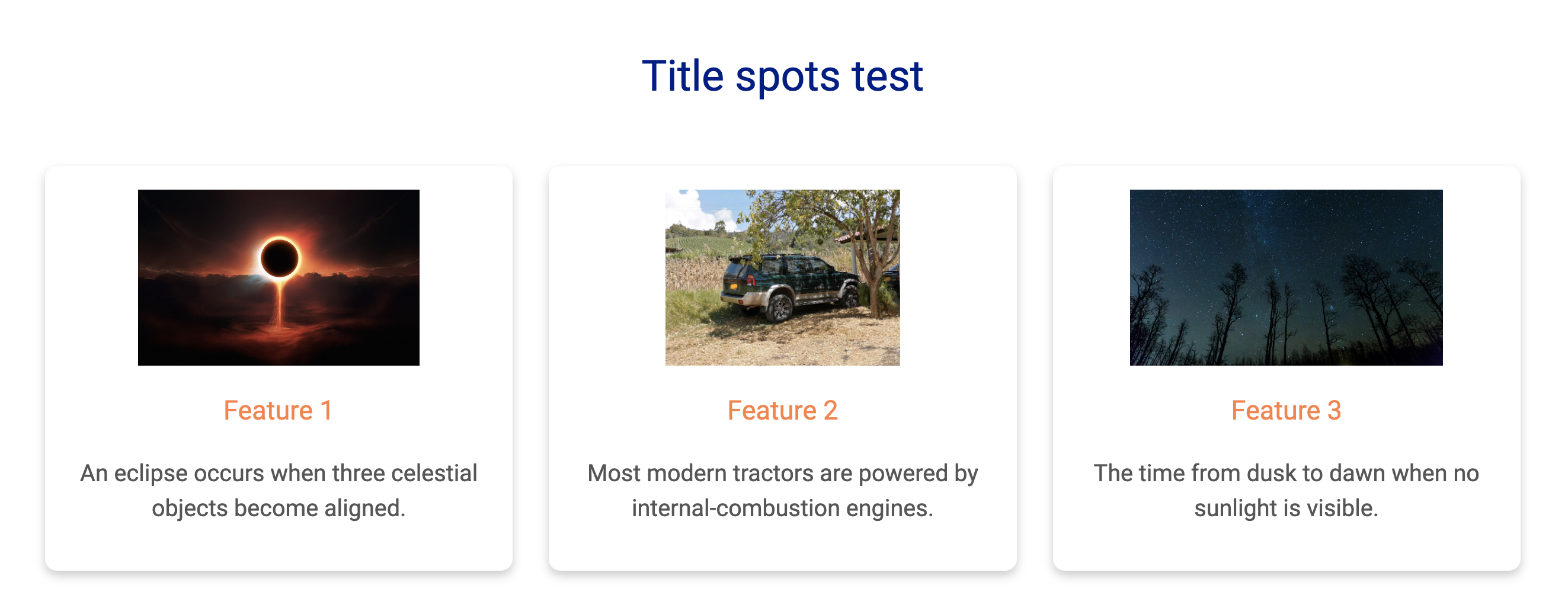Click the black moon disc in eclipse image
This screenshot has height=595, width=1568.
tap(279, 258)
